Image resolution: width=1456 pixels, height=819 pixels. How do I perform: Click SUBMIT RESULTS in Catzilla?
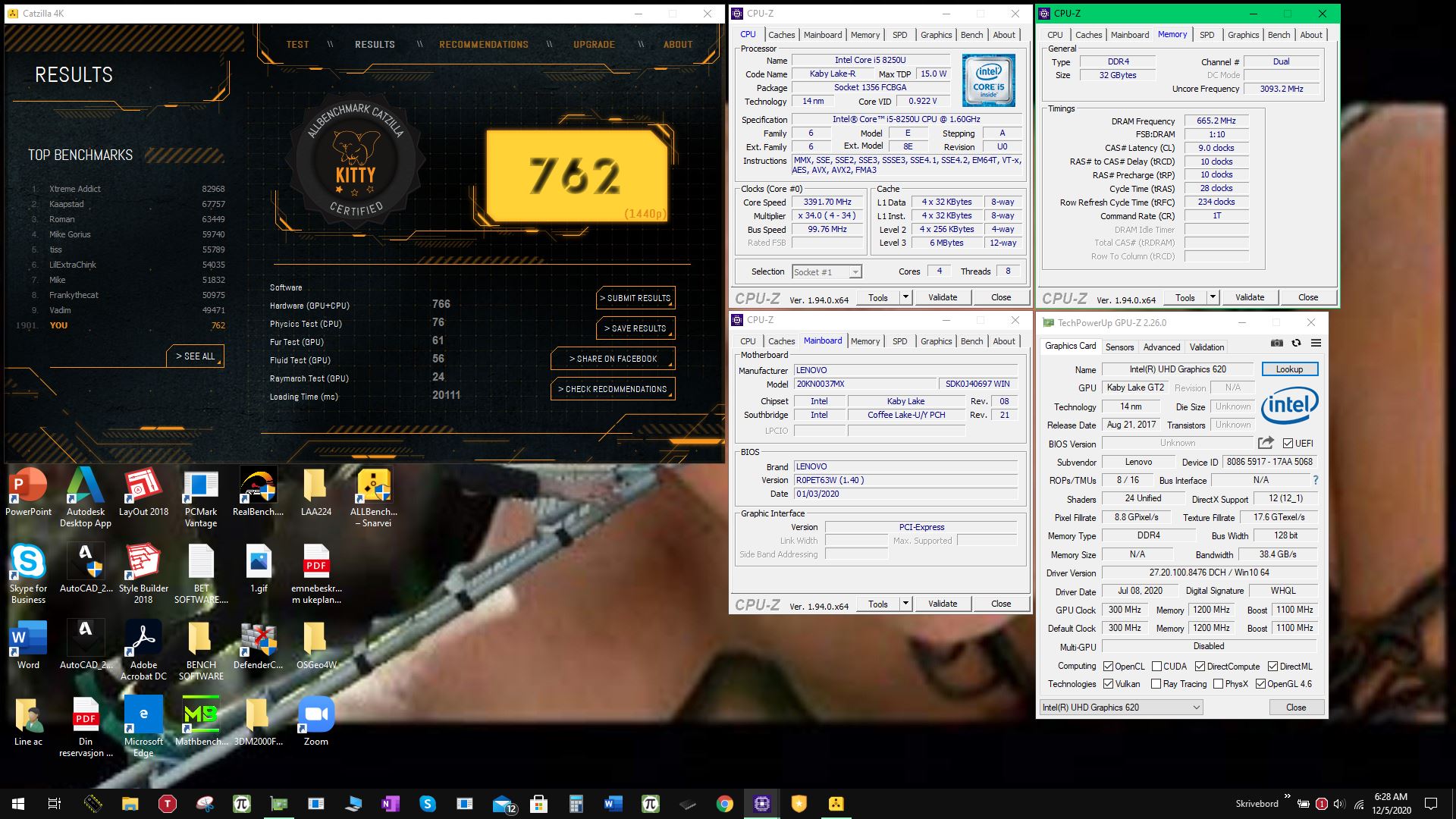[x=635, y=298]
